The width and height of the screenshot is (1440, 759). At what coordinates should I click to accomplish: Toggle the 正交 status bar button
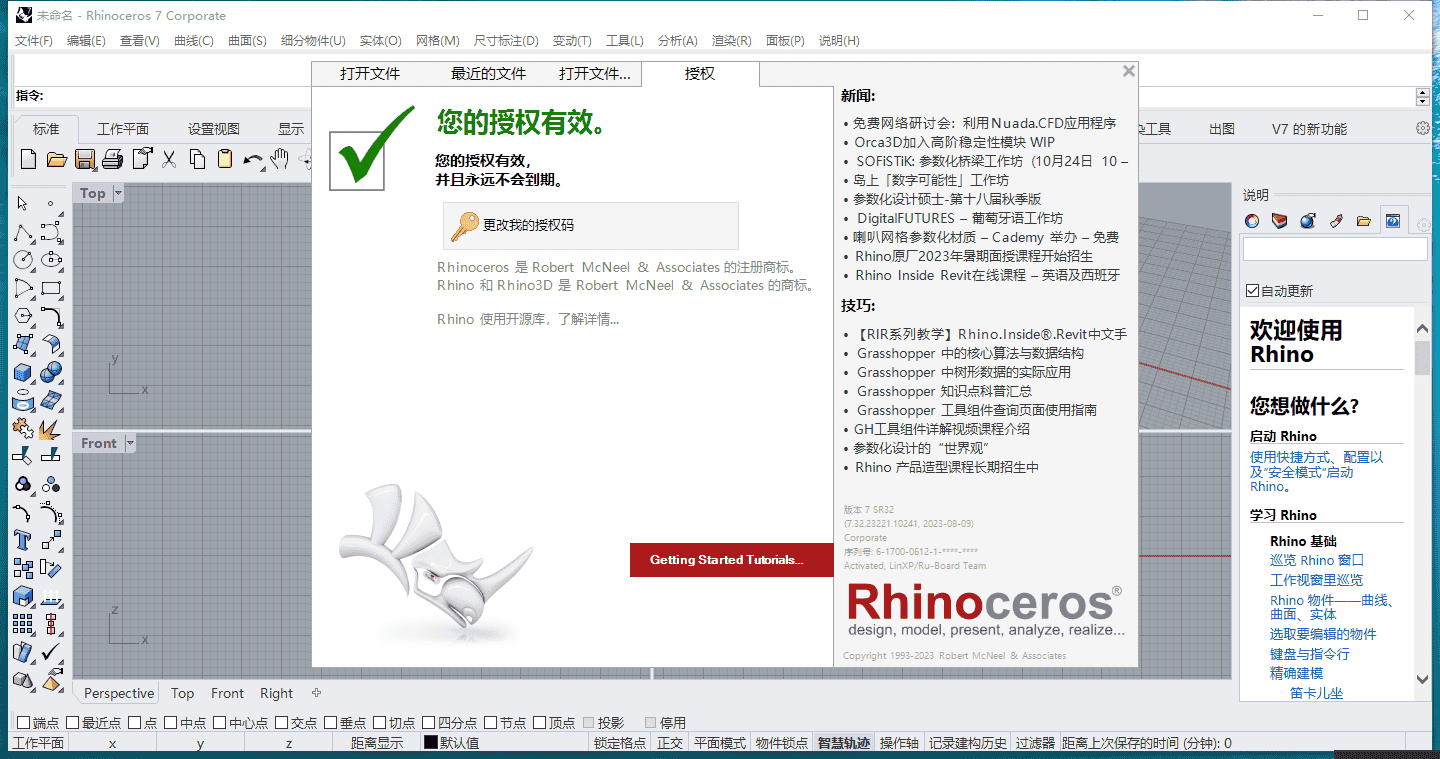click(x=670, y=743)
